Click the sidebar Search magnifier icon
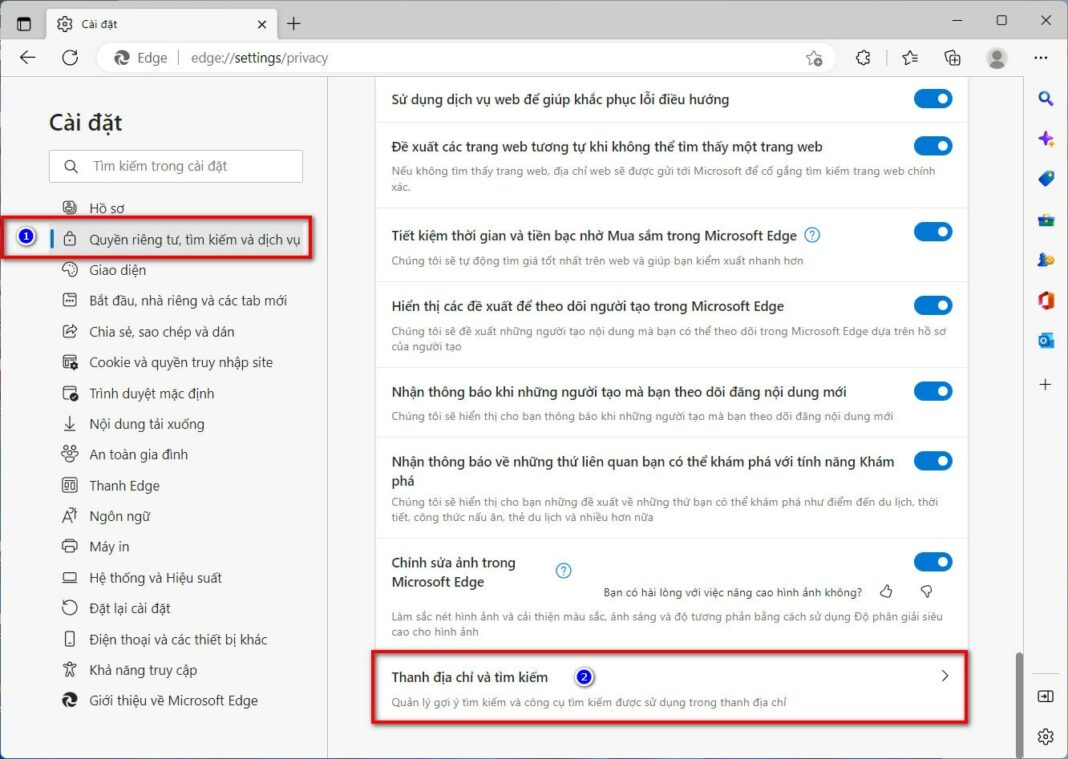This screenshot has height=759, width=1068. tap(1046, 99)
